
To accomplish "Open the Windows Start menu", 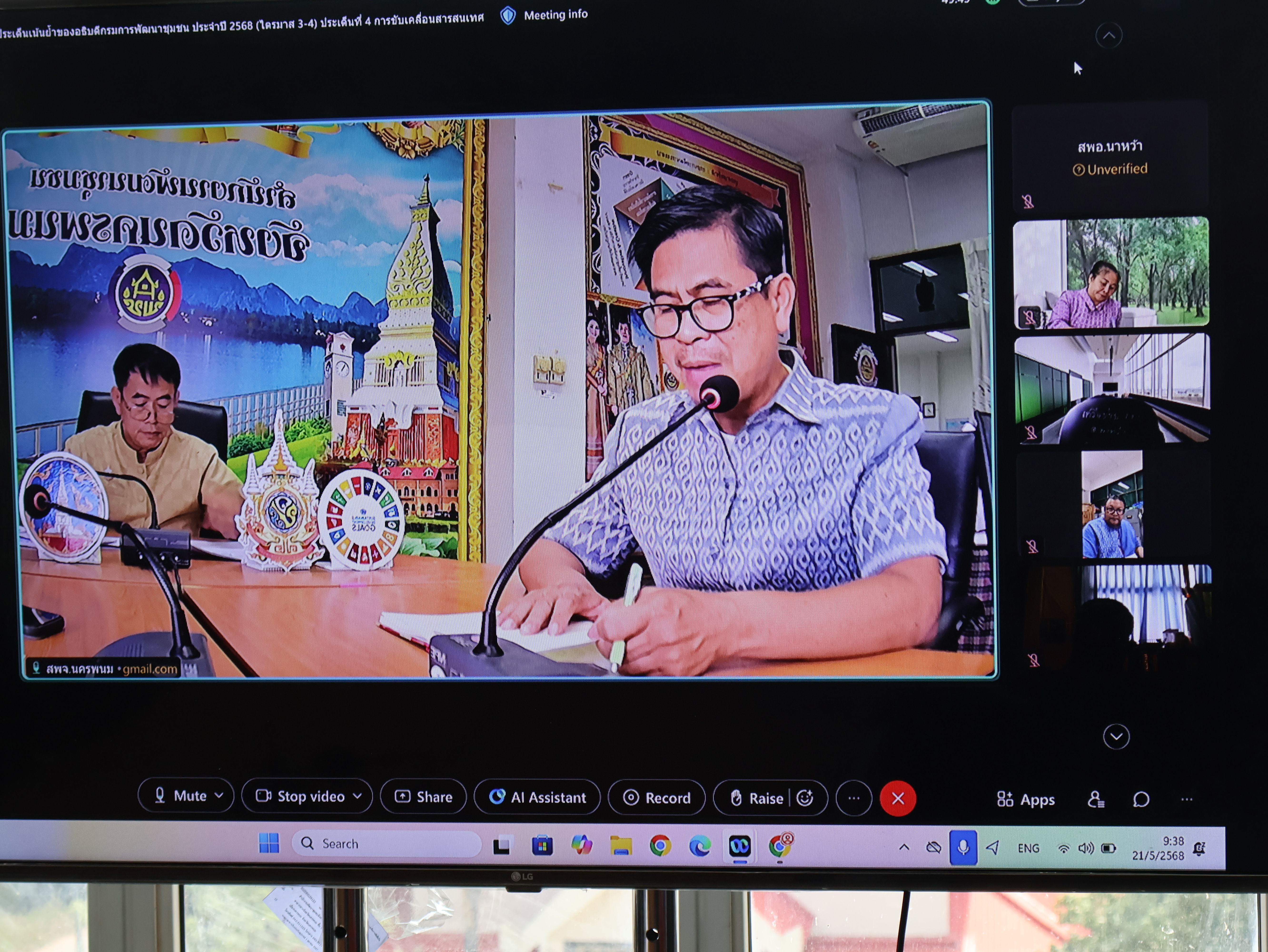I will [x=269, y=843].
